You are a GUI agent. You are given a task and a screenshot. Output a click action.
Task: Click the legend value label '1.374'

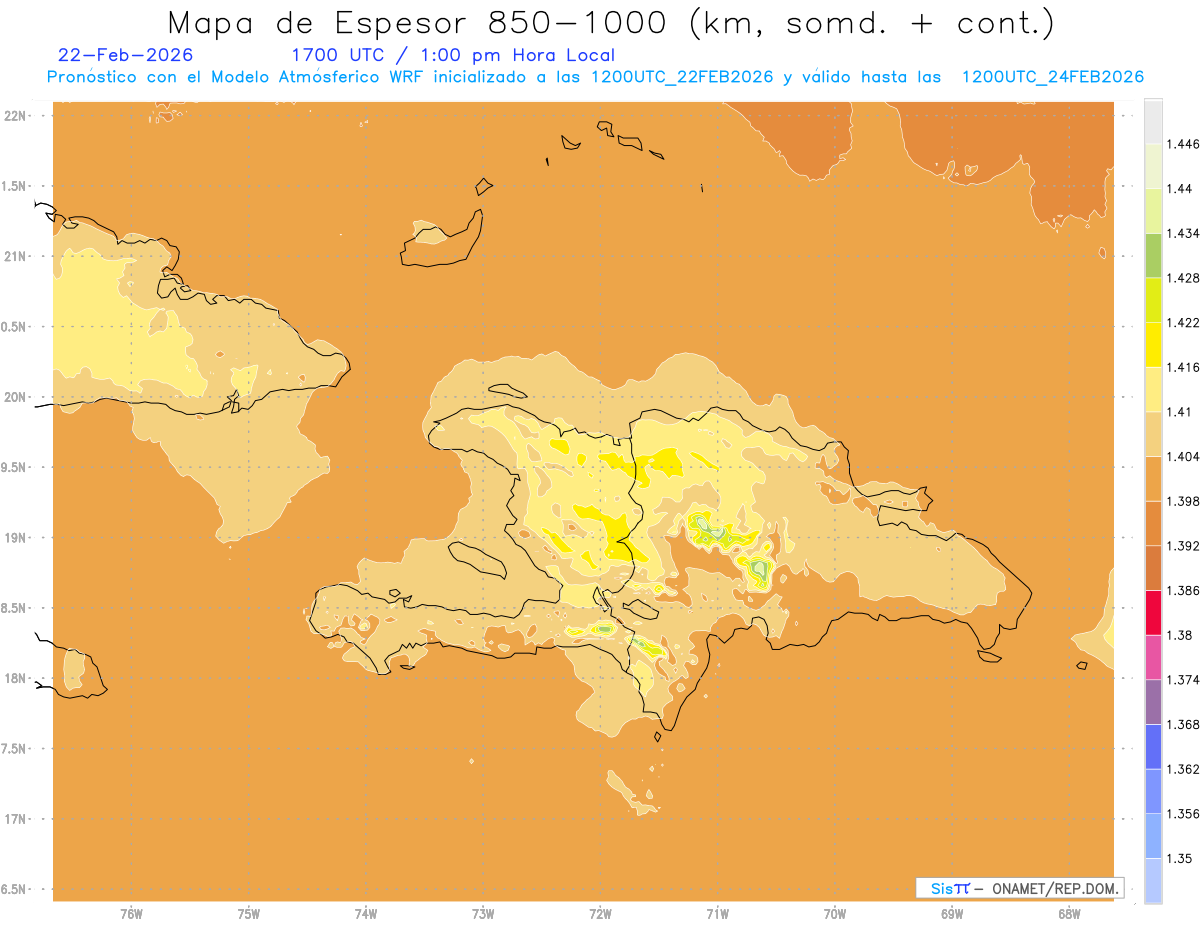(1183, 680)
